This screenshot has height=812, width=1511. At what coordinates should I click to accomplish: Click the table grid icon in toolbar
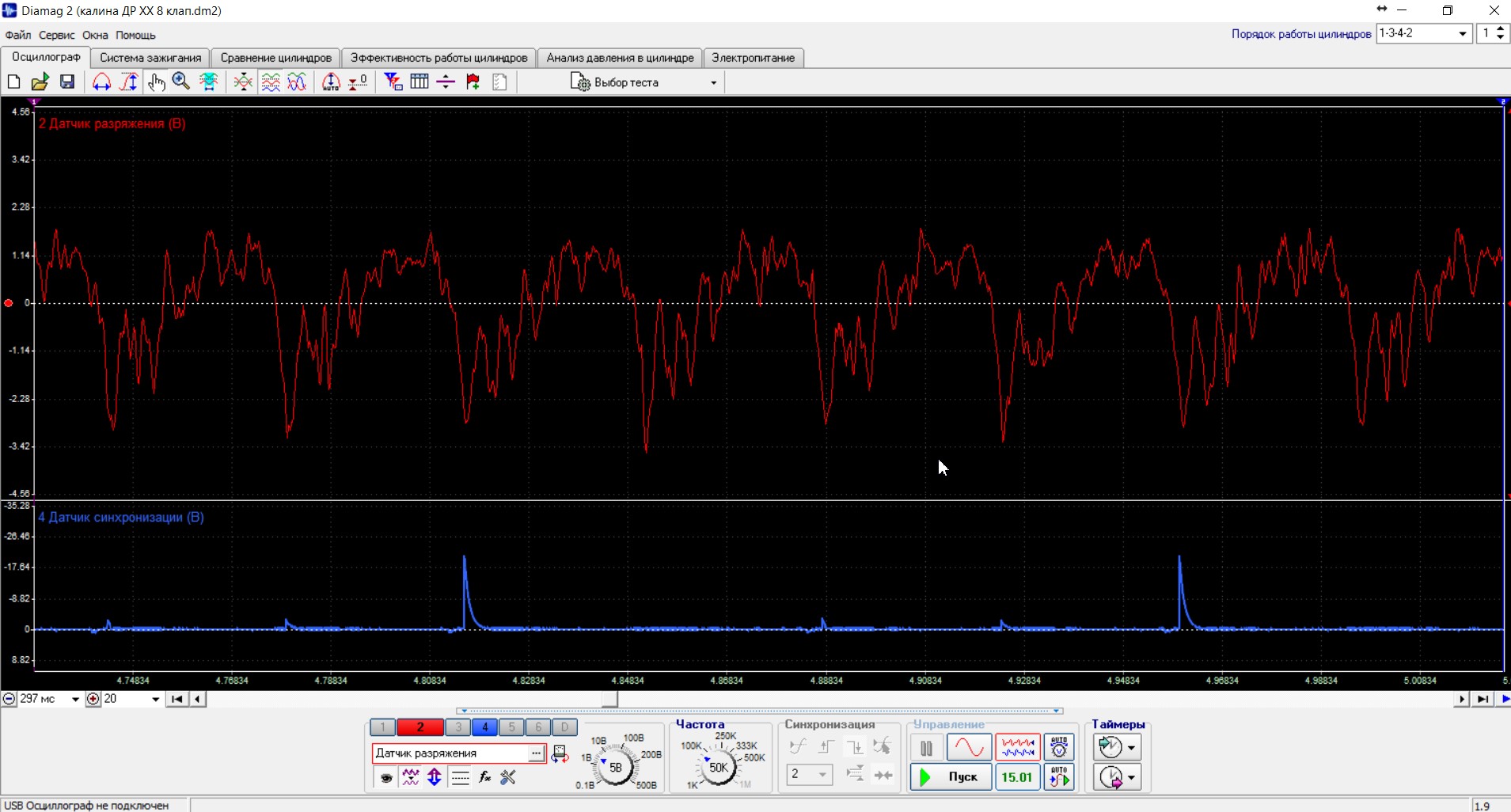point(420,82)
